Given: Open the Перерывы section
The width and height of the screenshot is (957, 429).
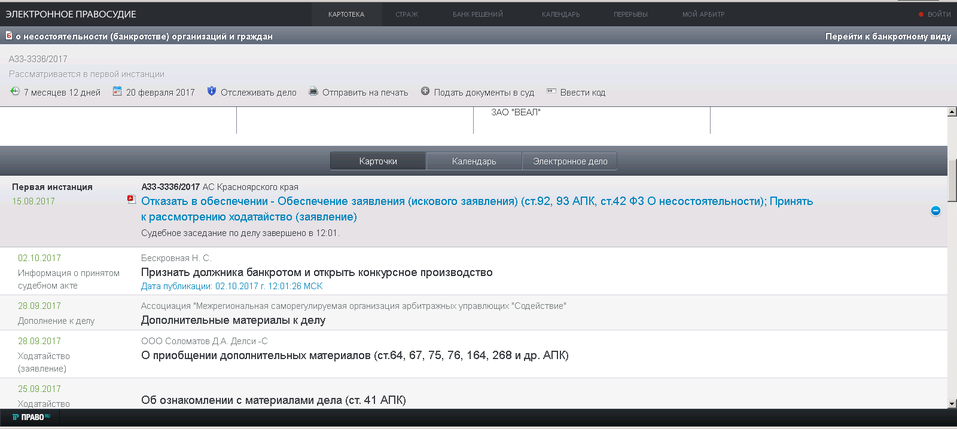Looking at the screenshot, I should 630,15.
